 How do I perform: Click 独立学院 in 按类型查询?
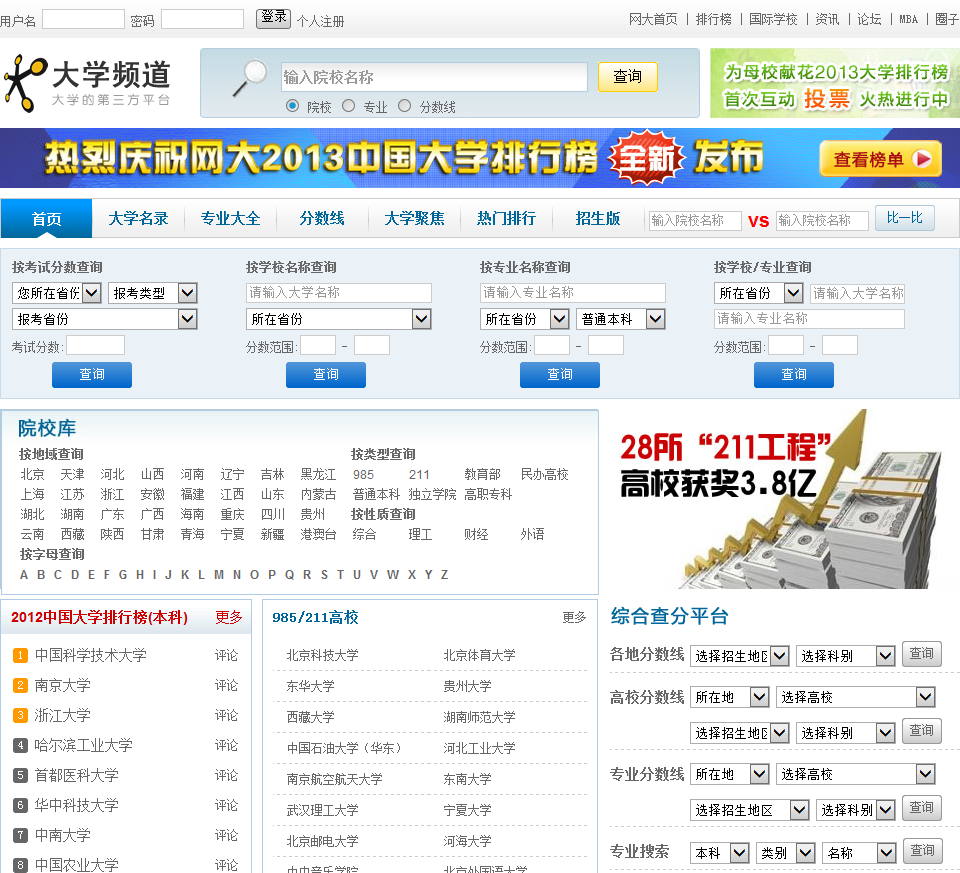(432, 495)
